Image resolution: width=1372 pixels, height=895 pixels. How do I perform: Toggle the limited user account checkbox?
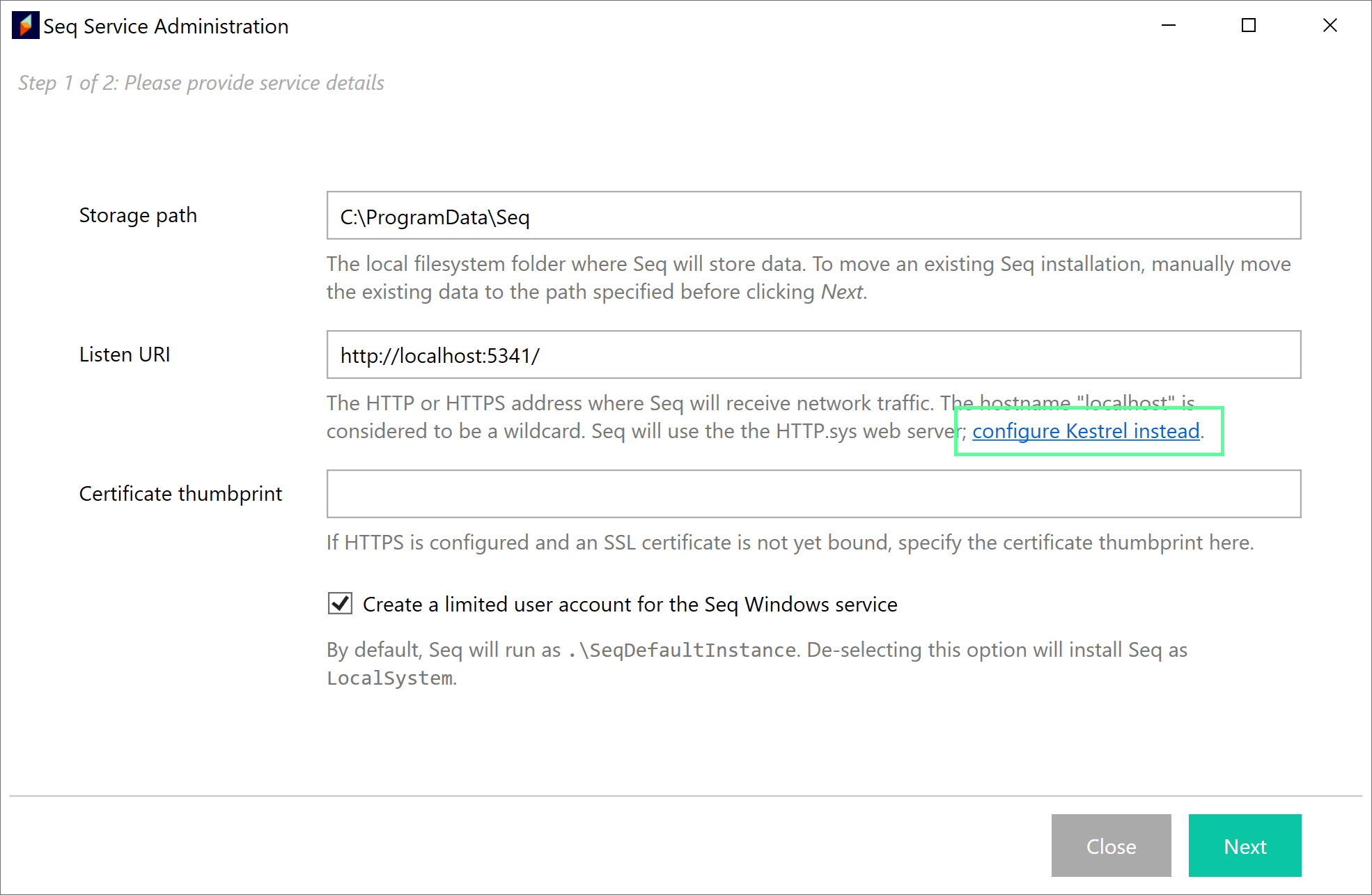coord(340,603)
